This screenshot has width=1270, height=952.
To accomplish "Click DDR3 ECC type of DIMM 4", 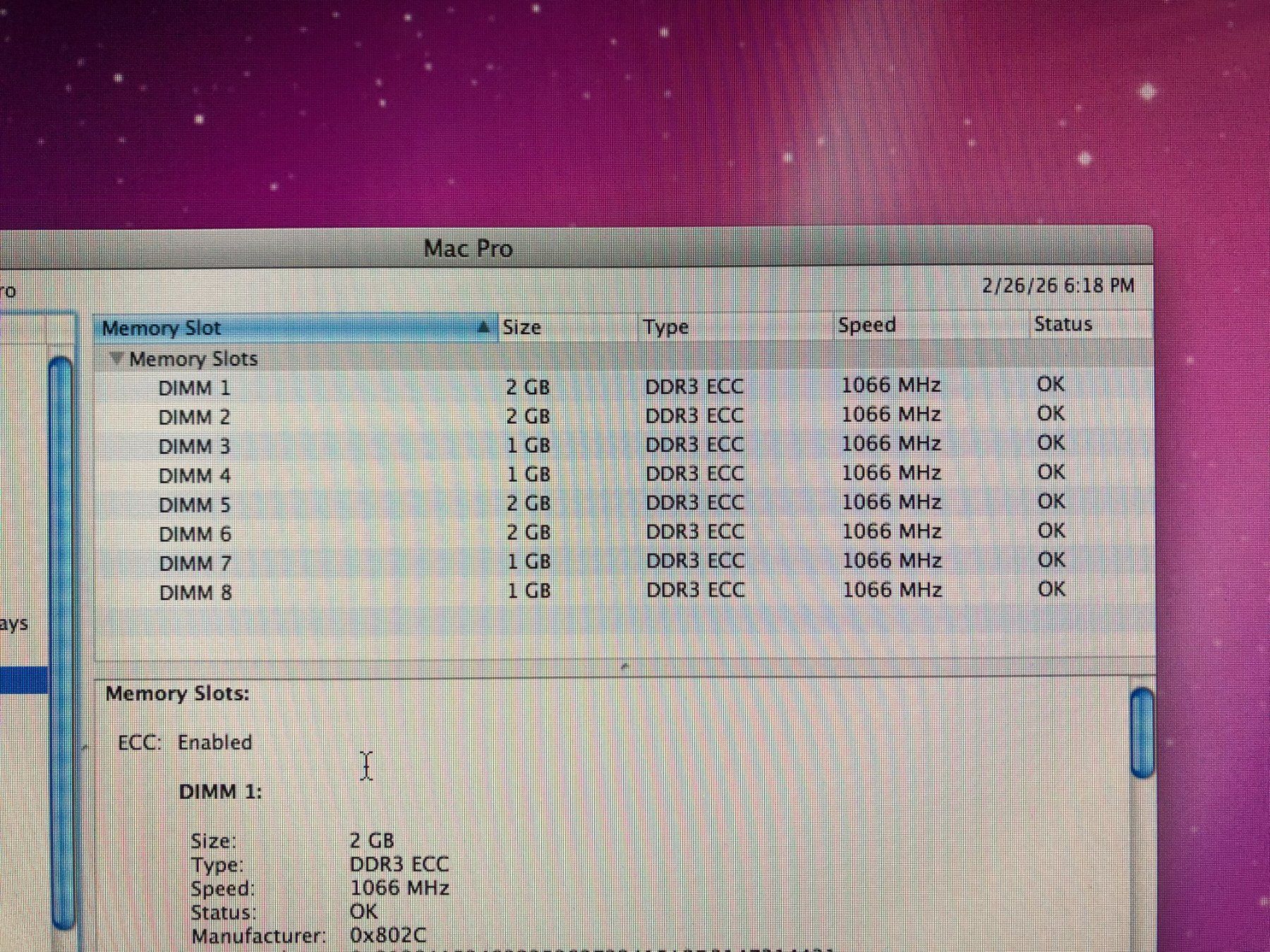I will coord(695,474).
